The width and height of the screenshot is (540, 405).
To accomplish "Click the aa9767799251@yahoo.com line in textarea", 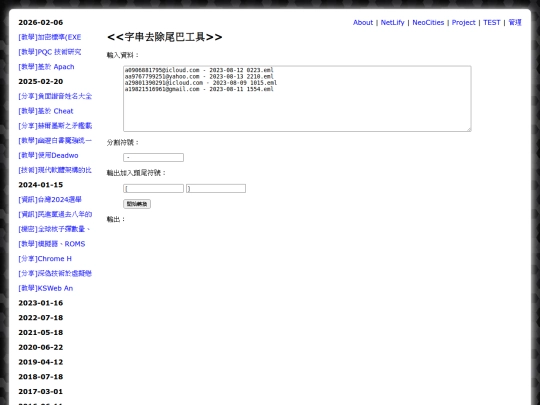I will click(199, 76).
